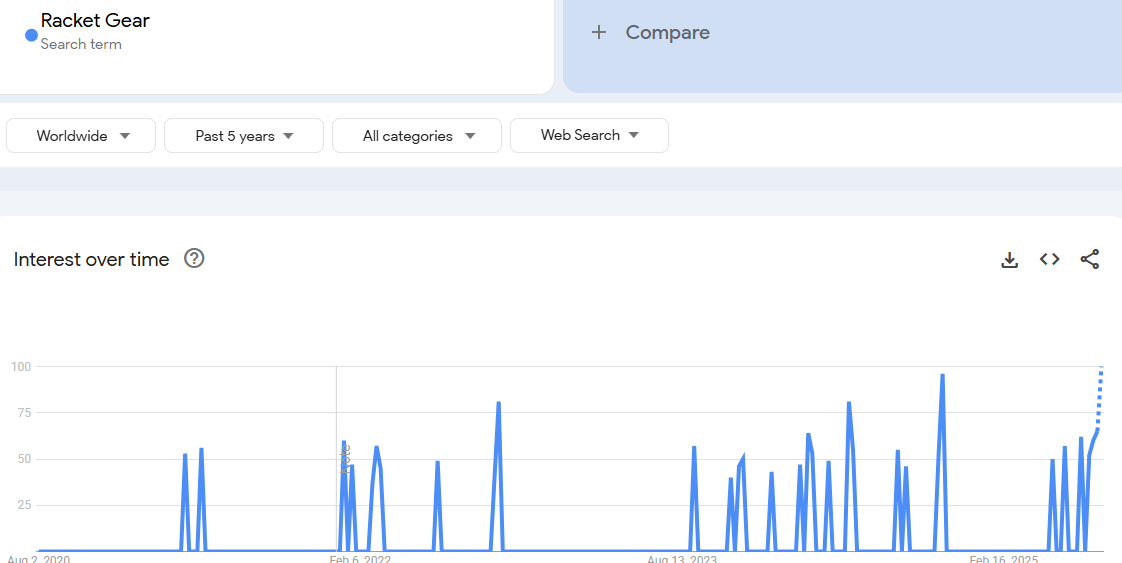Open the embed code icon

click(x=1049, y=260)
